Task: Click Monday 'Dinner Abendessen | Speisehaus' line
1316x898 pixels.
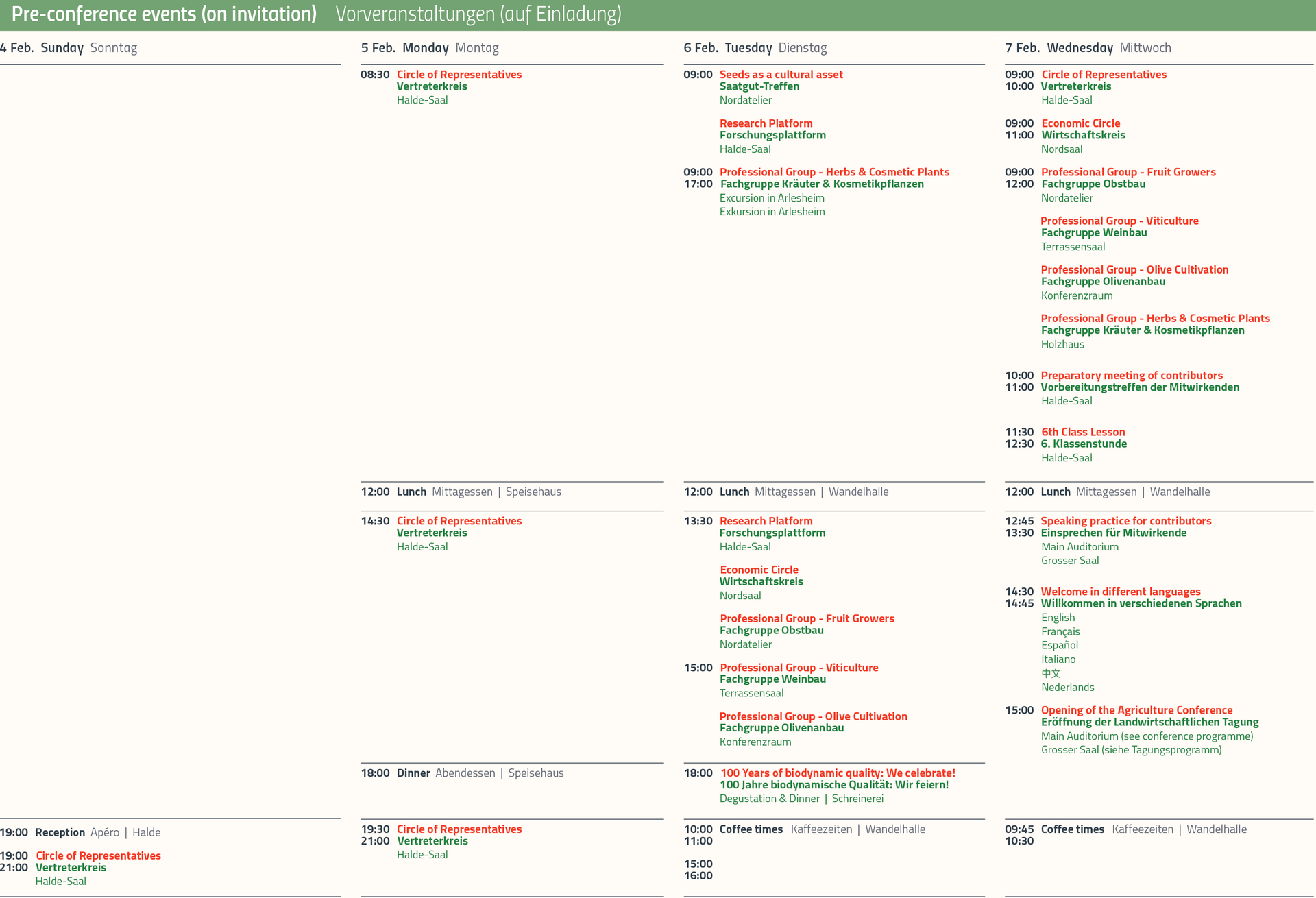Action: coord(480,773)
